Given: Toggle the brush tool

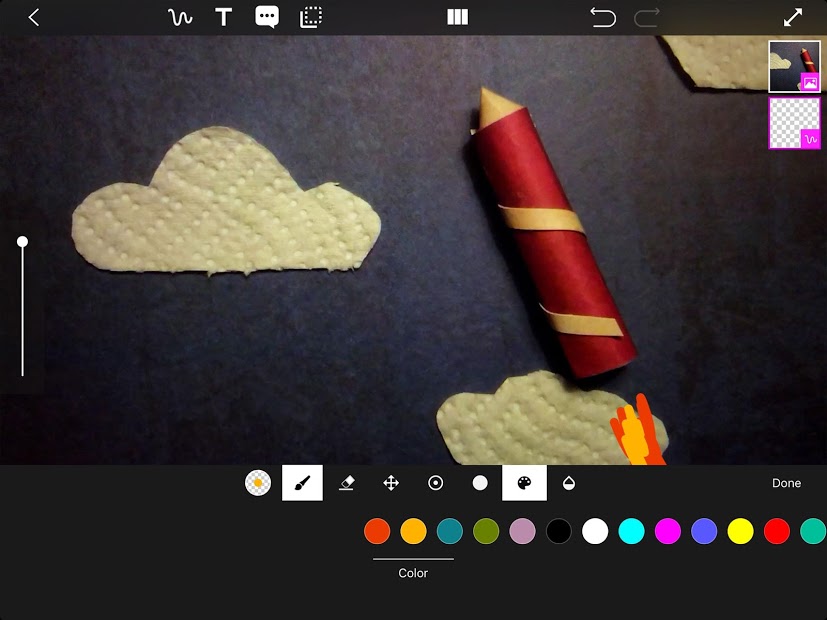Looking at the screenshot, I should 302,483.
